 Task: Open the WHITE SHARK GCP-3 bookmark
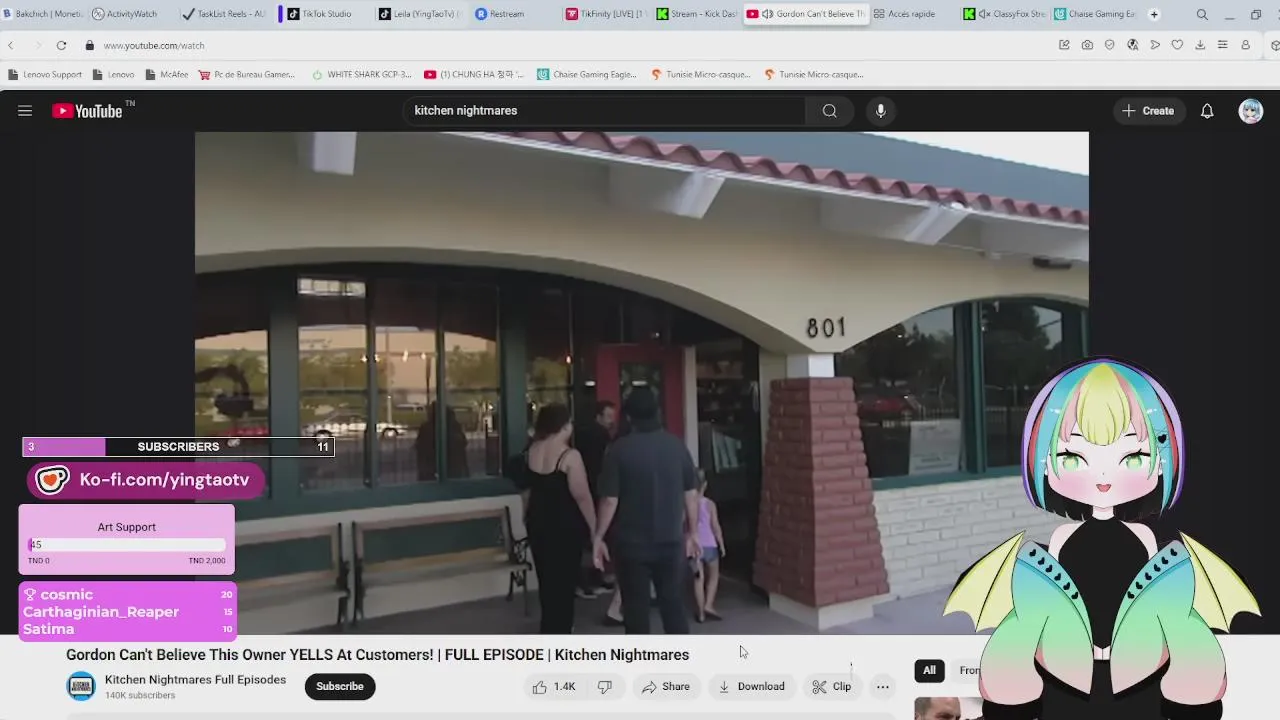pyautogui.click(x=361, y=74)
